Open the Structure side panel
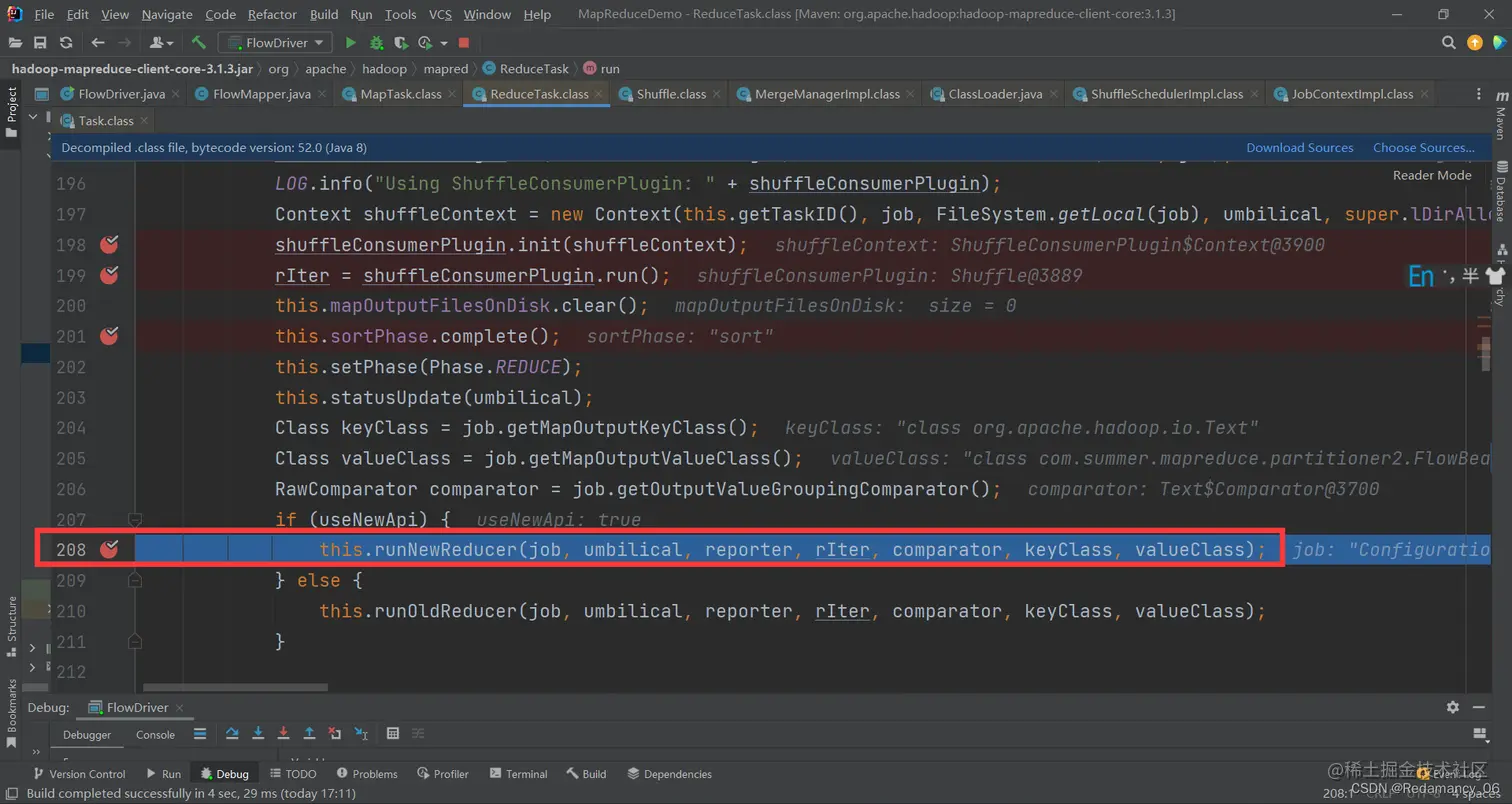The height and width of the screenshot is (804, 1512). 12,626
